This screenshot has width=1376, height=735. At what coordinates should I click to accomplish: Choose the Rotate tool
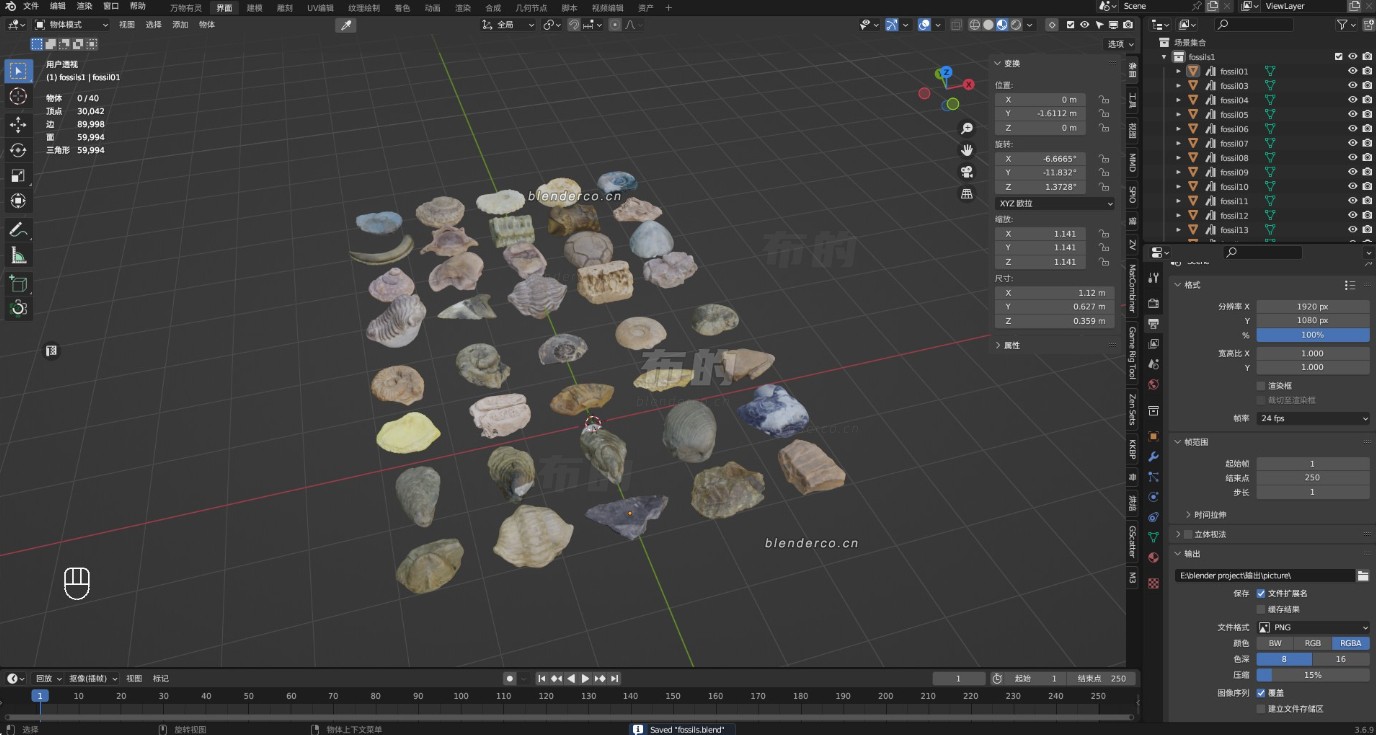[x=18, y=150]
